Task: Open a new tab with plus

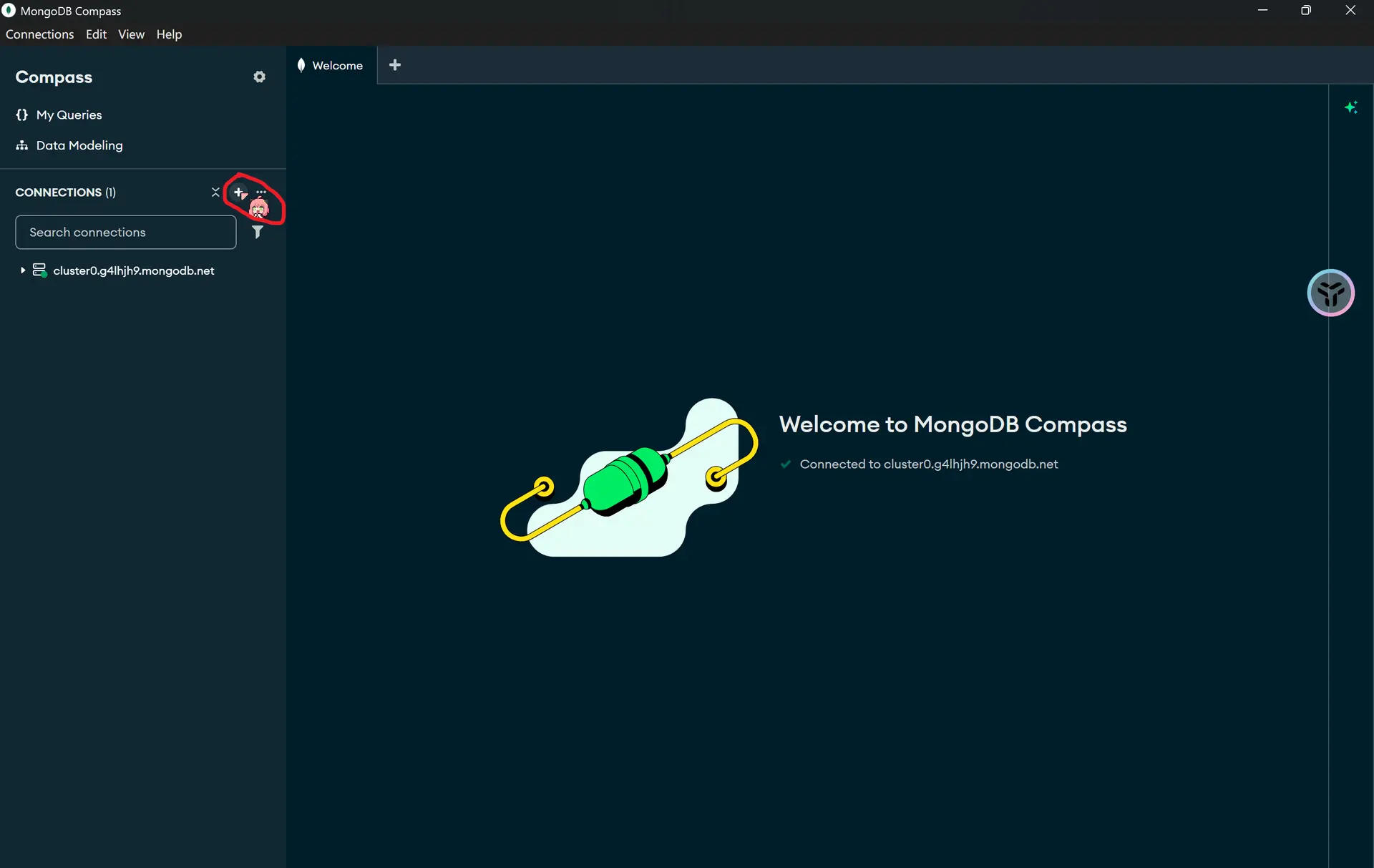Action: (394, 65)
